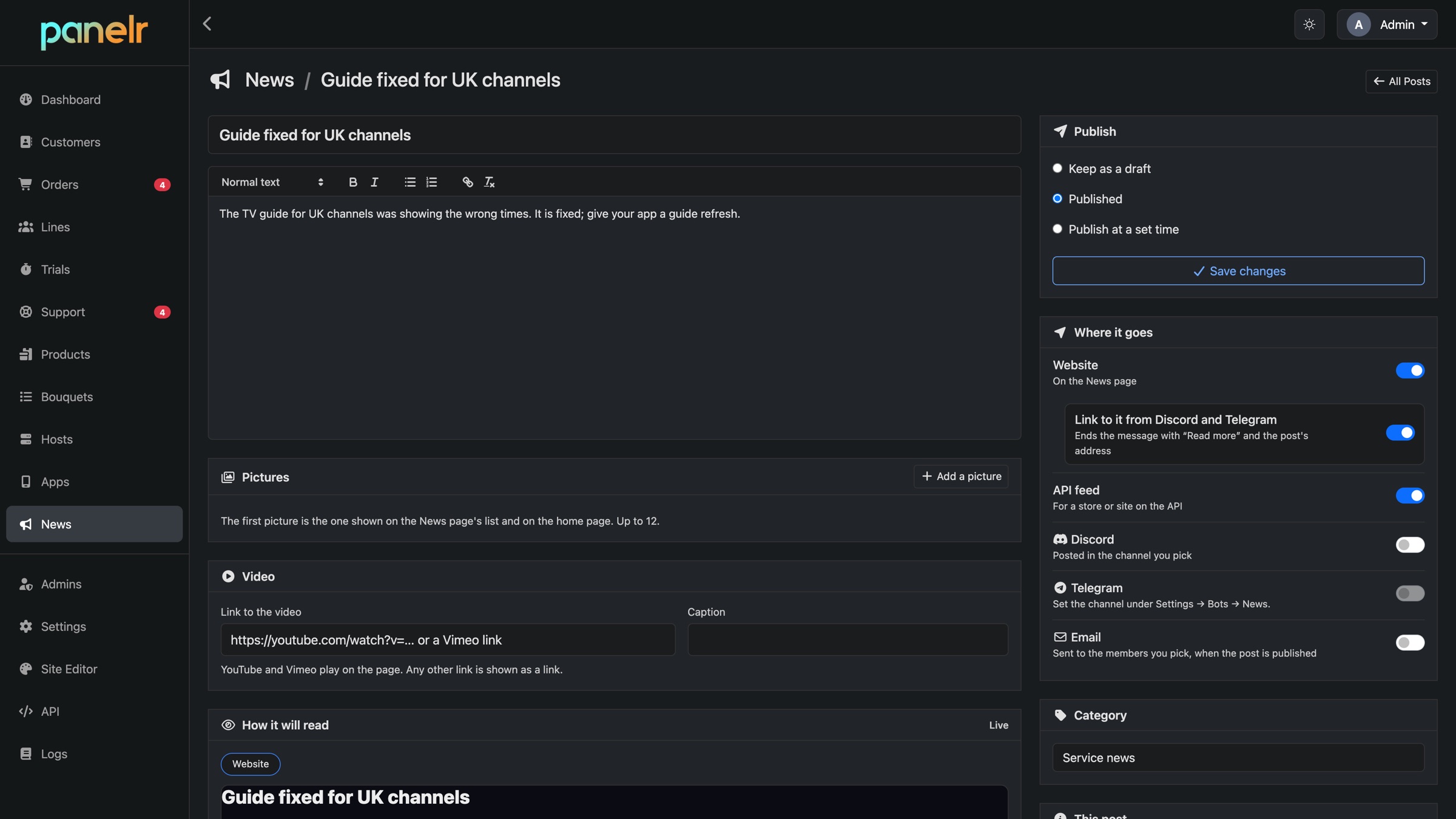Click the Pictures panel image icon
The width and height of the screenshot is (1456, 819).
[227, 477]
